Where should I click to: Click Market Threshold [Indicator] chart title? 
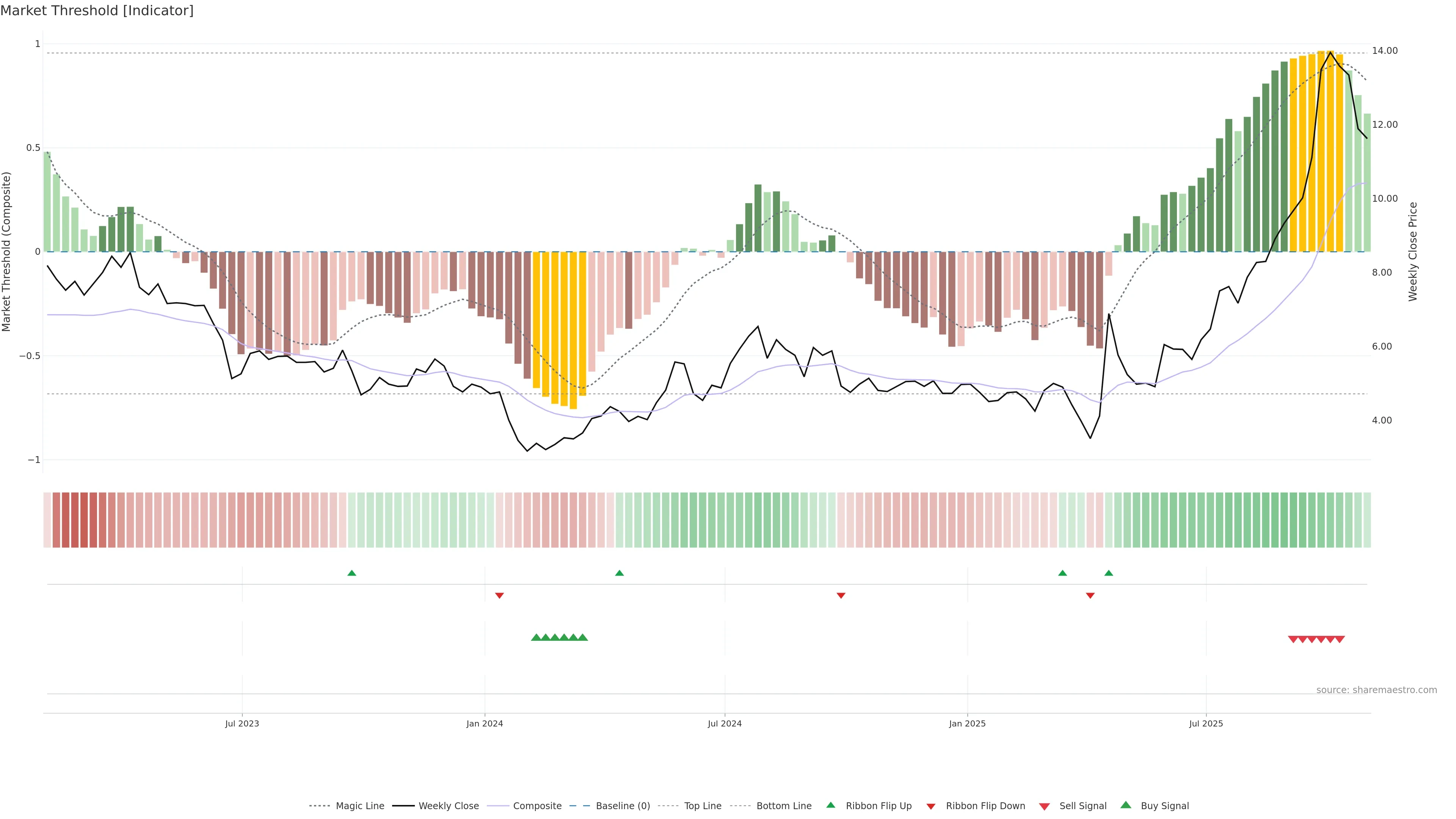click(x=97, y=10)
